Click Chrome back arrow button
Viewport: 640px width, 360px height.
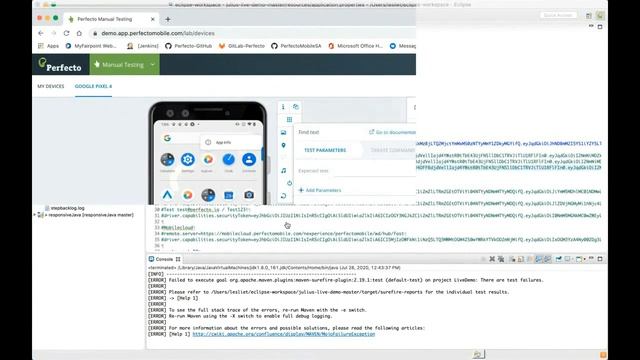pos(41,33)
